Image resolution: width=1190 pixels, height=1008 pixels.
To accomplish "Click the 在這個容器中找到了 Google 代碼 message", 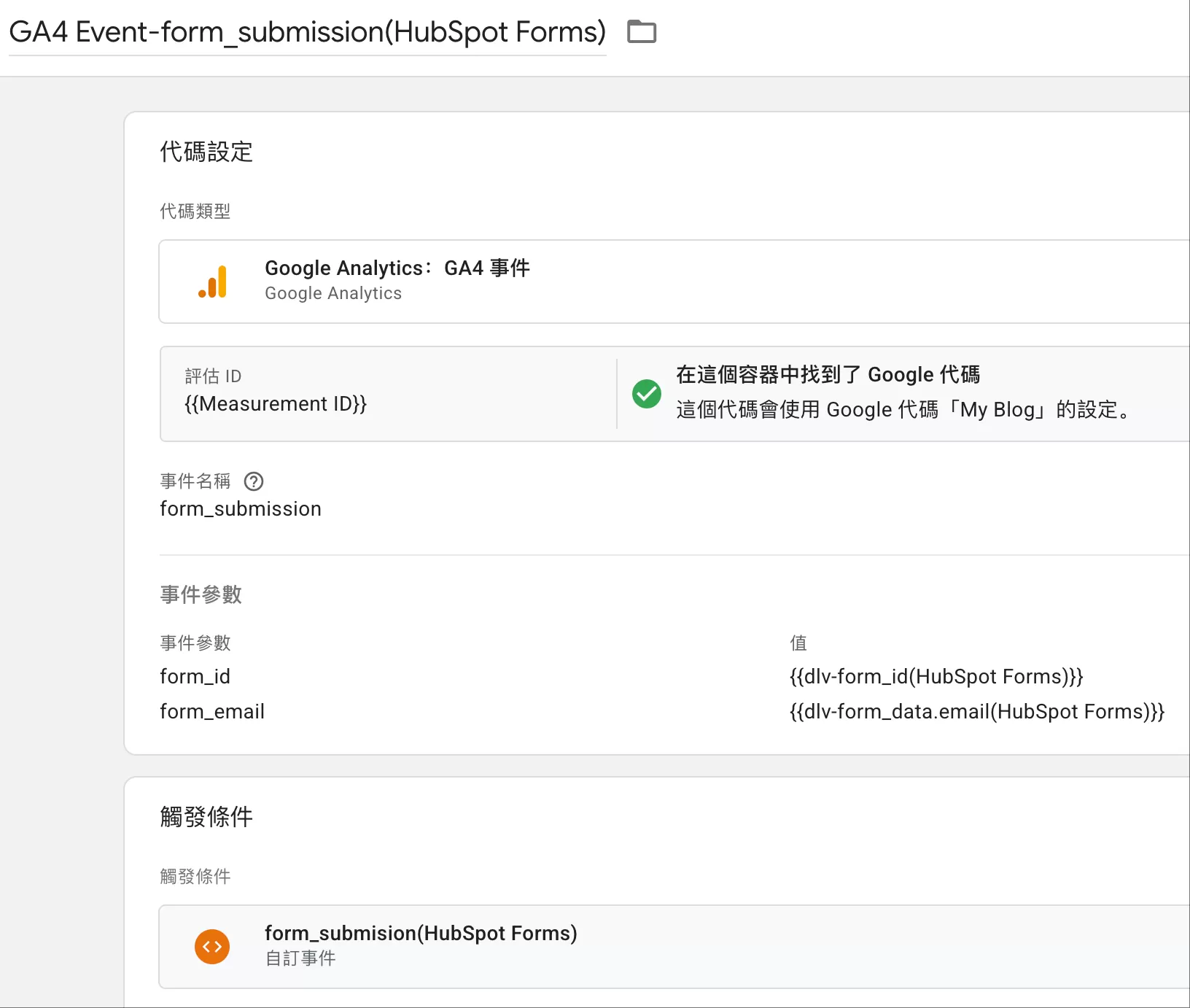I will click(828, 375).
